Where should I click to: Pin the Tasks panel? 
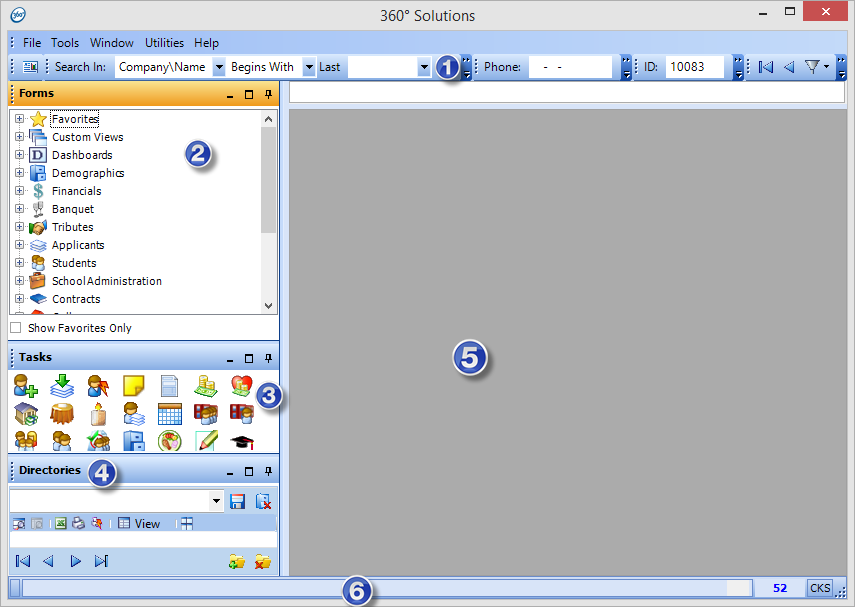(x=268, y=358)
